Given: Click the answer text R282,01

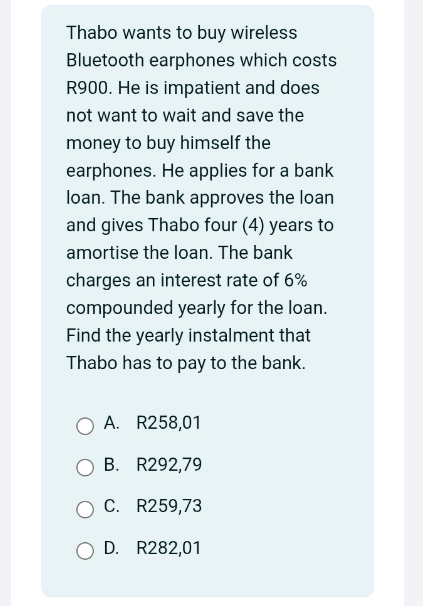Looking at the screenshot, I should [x=169, y=548].
